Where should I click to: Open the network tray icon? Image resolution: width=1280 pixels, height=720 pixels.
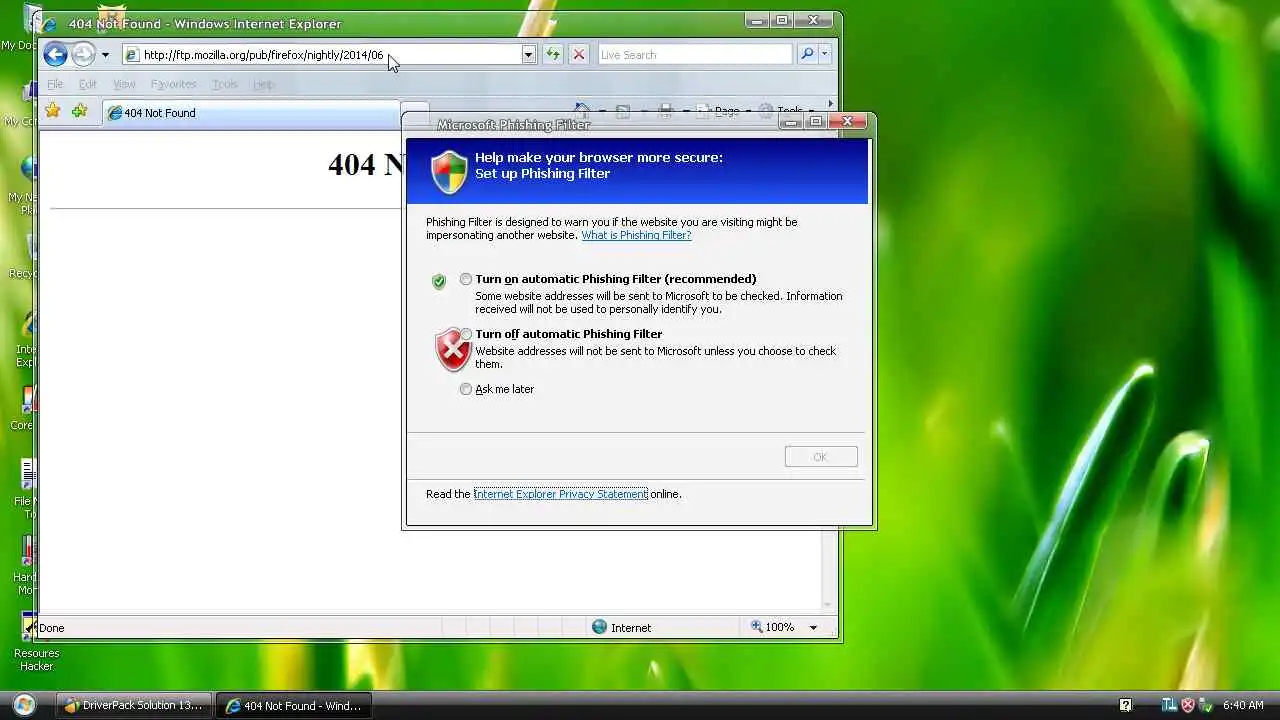pos(1169,705)
